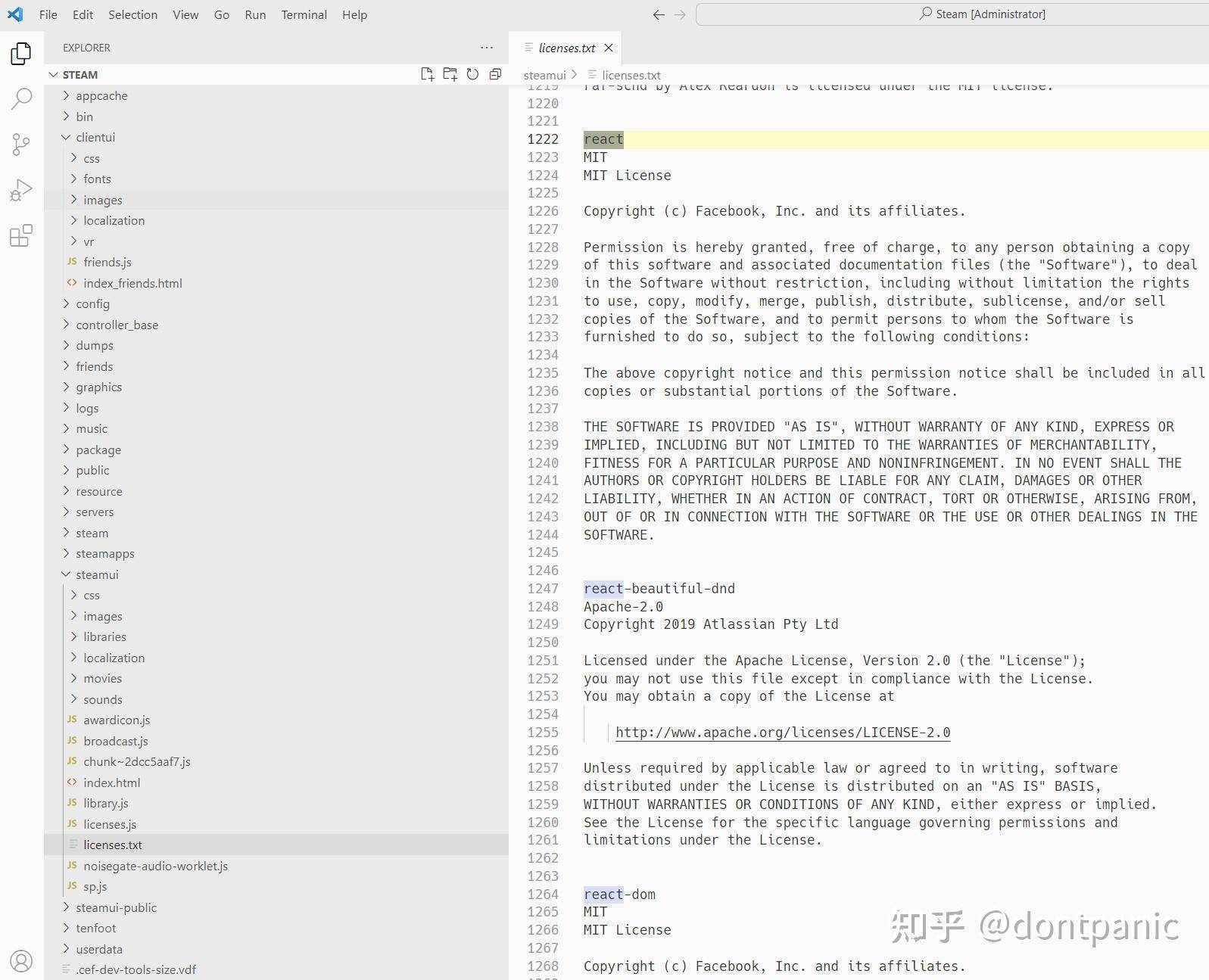Open broadcast.js file
Image resolution: width=1209 pixels, height=980 pixels.
coord(116,741)
